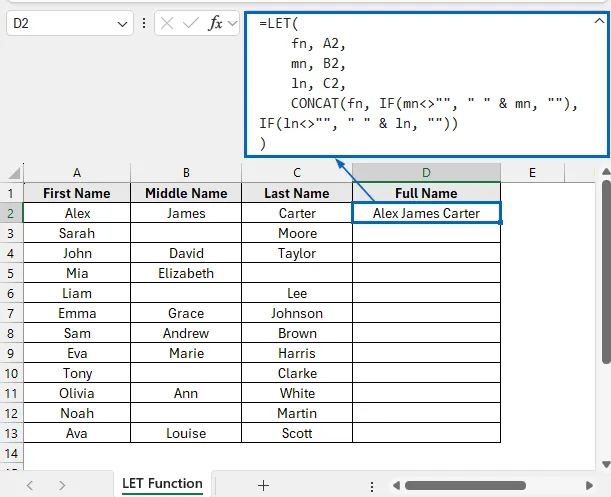Select the cell with Scott
The image size is (611, 497).
(297, 433)
